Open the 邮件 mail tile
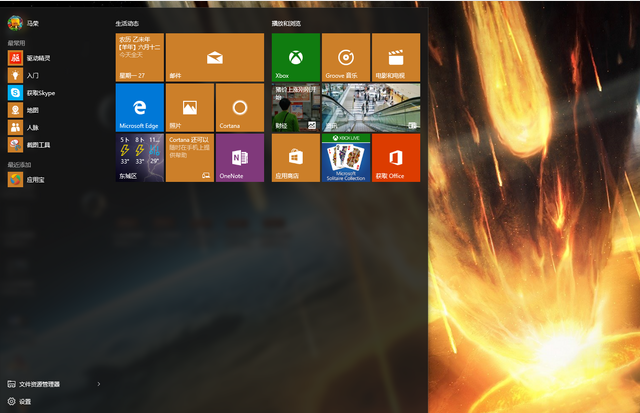 [215, 57]
